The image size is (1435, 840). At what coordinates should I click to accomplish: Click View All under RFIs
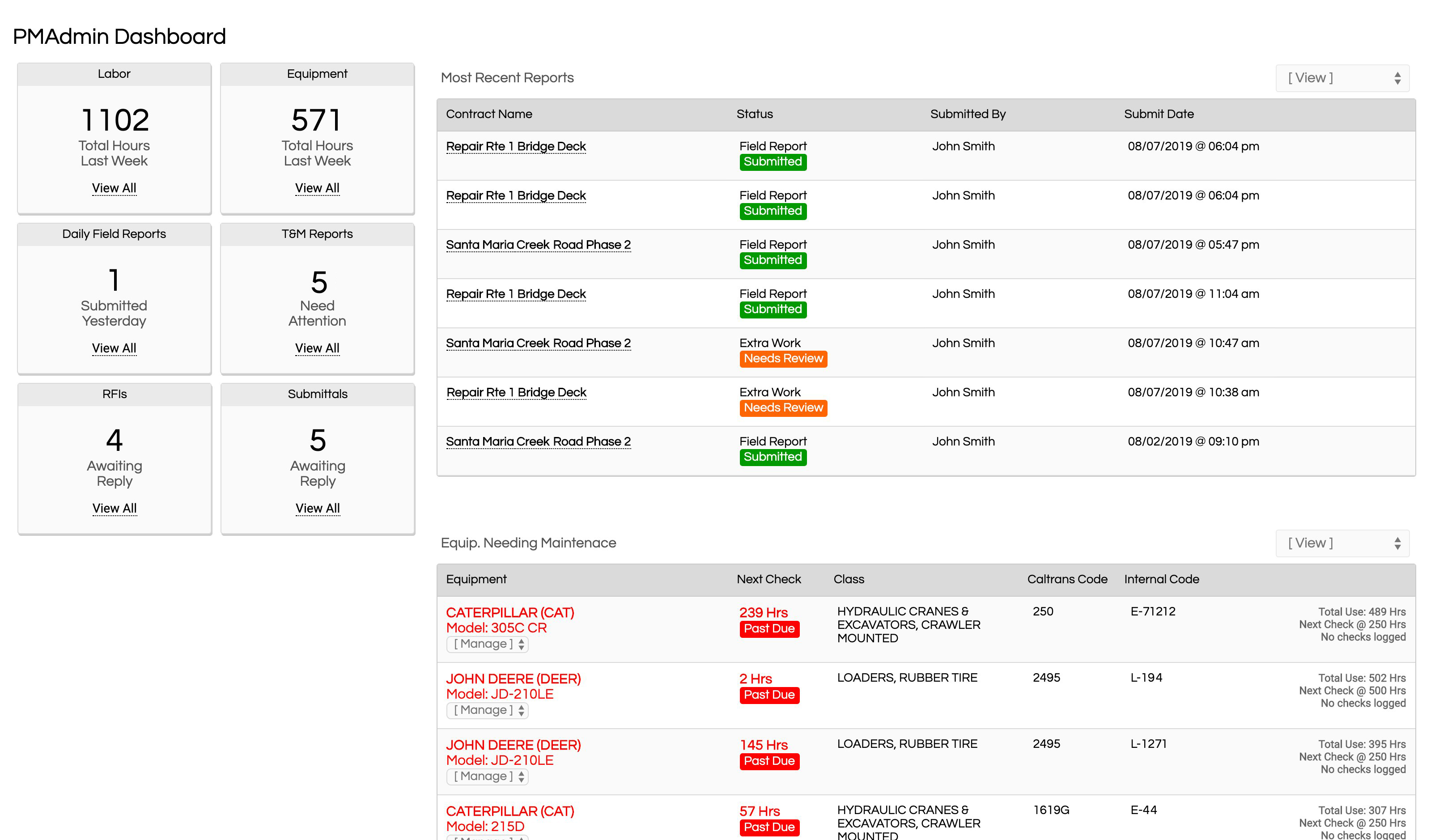click(114, 508)
